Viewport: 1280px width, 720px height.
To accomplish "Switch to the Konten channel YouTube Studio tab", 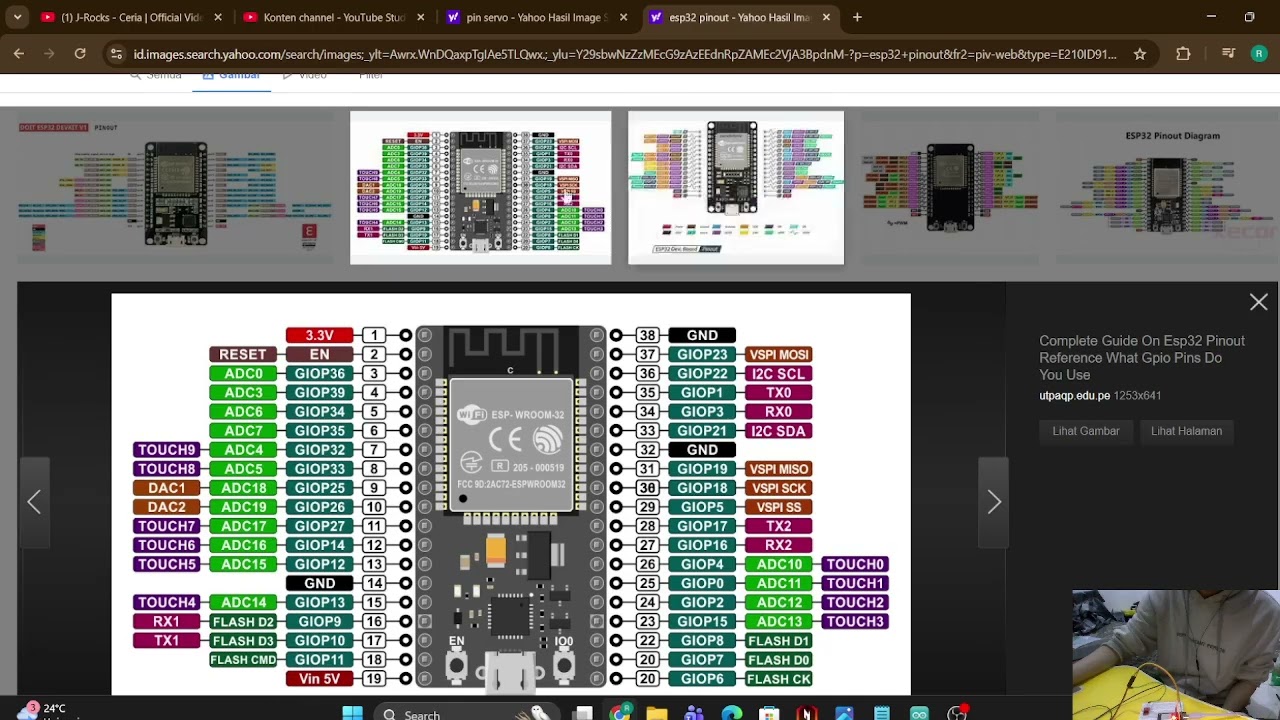I will [333, 17].
